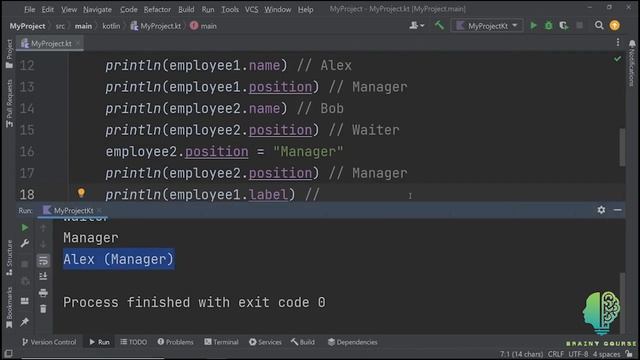
Task: Click MyProject.kt breadcrumb in navigation bar
Action: click(x=156, y=26)
